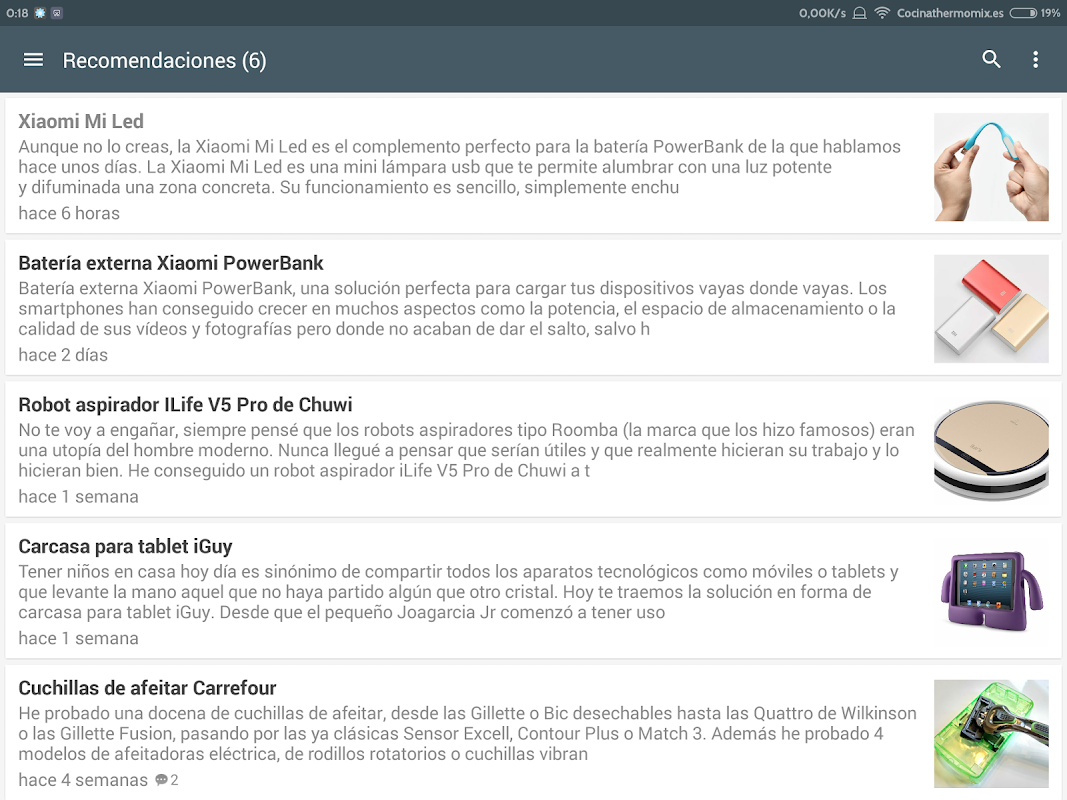Select the Recomendaciones (6) header title

164,61
